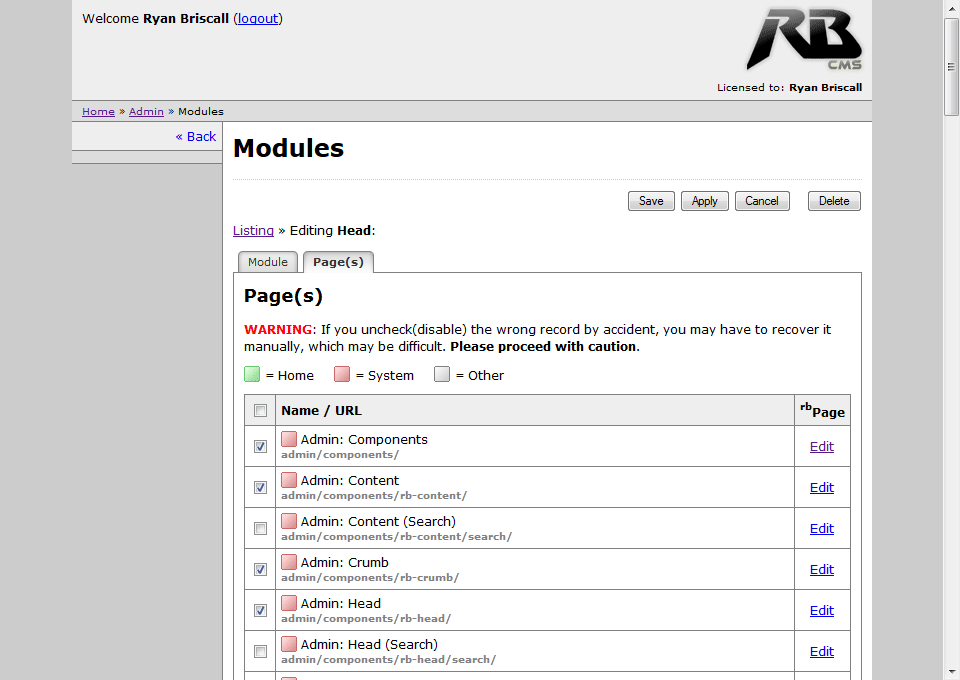960x680 pixels.
Task: Click the RB CMS logo
Action: [x=803, y=40]
